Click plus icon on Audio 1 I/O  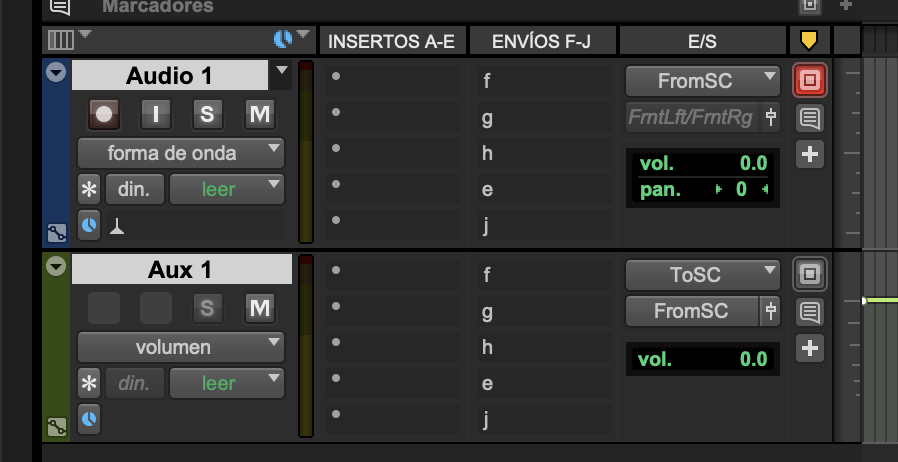[x=809, y=155]
